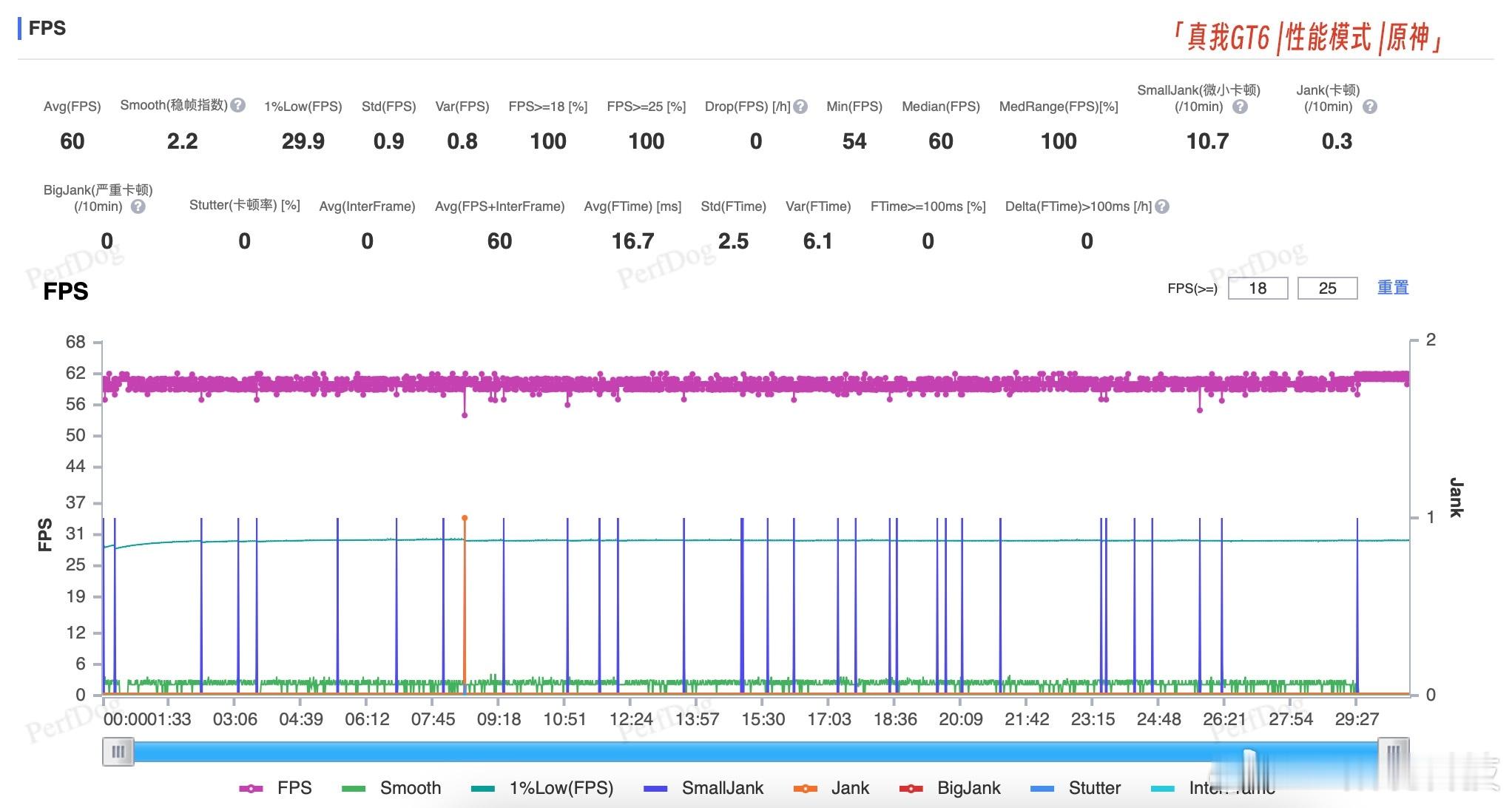The image size is (1512, 808).
Task: Click the Avg(InterFrame) label
Action: (x=367, y=206)
